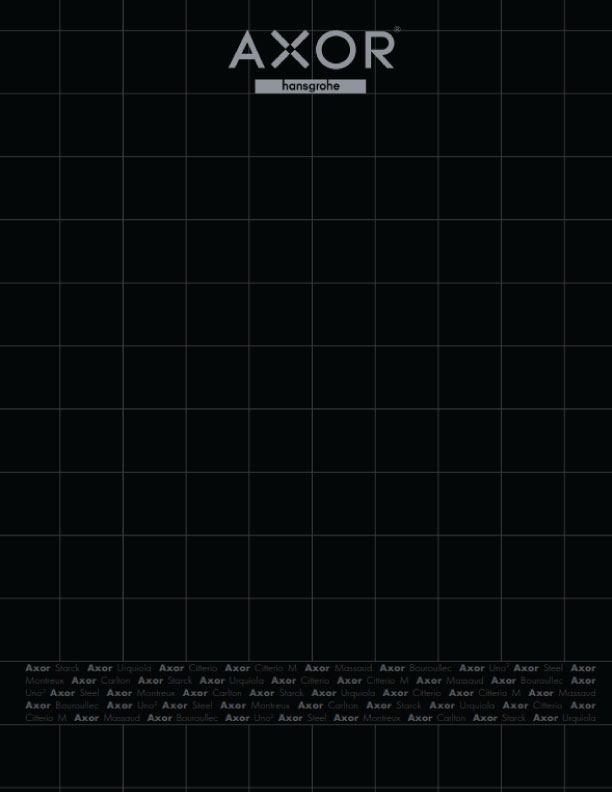
Task: Click the large AXOR logo
Action: (x=311, y=49)
